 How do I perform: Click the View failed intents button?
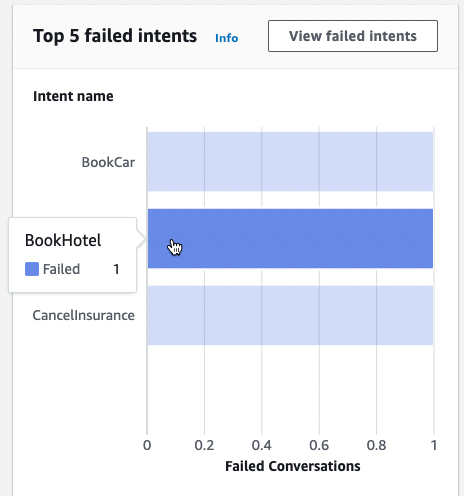tap(353, 36)
